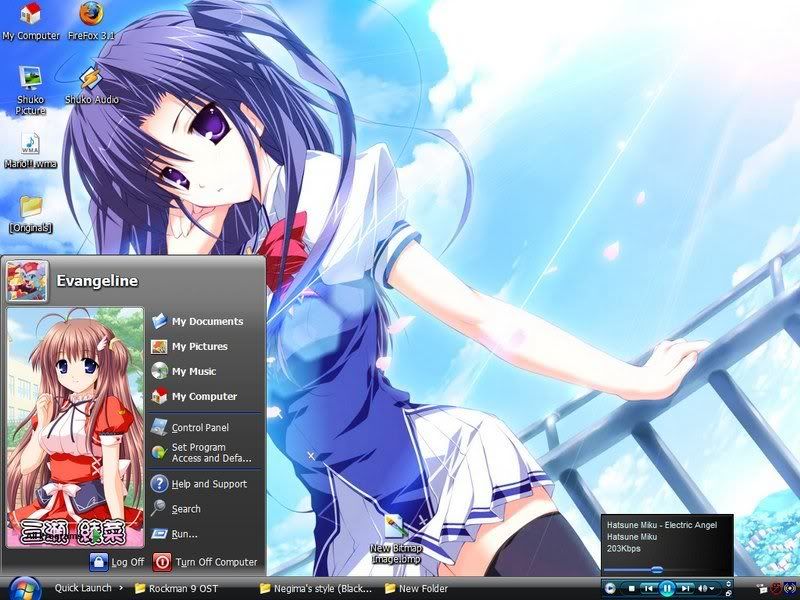Stop playback in the media toolbar
800x600 pixels.
pos(632,588)
